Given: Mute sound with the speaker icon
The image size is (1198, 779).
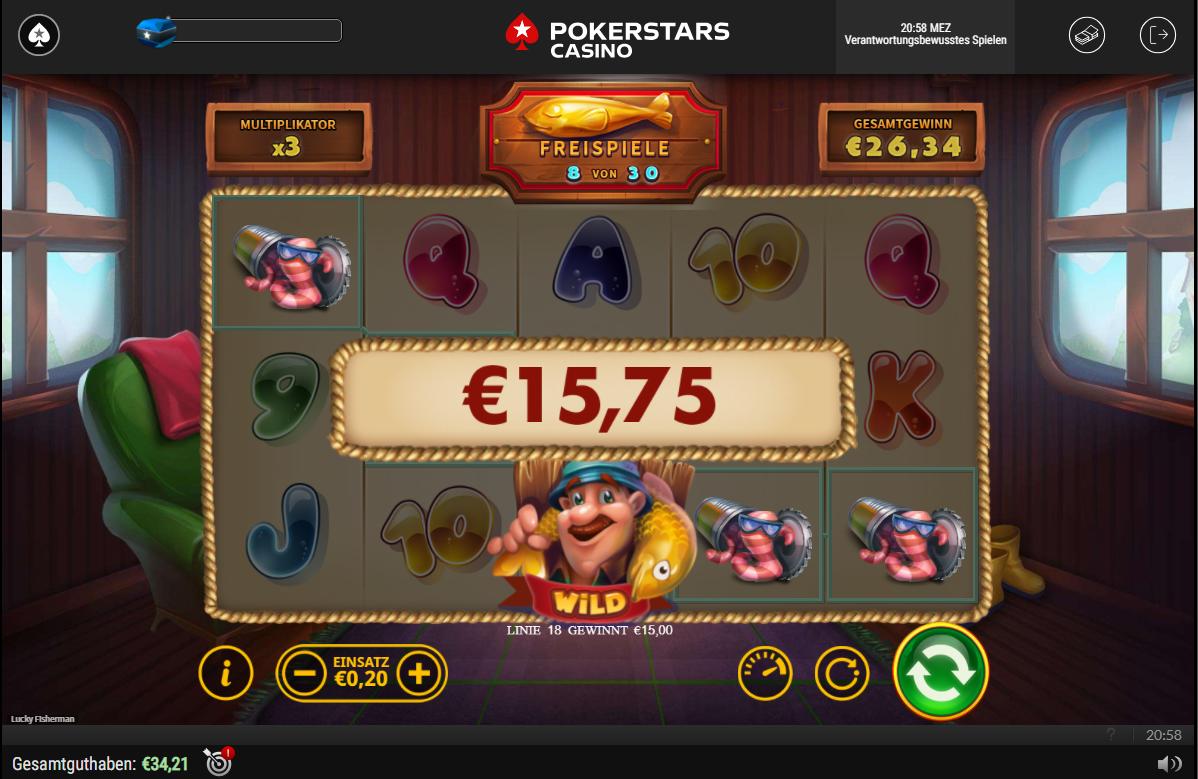Looking at the screenshot, I should click(x=1168, y=764).
